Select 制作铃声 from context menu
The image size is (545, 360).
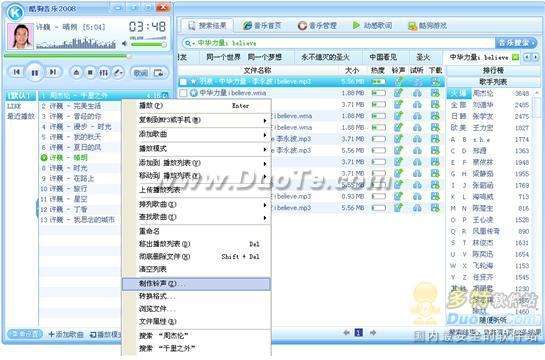[196, 284]
